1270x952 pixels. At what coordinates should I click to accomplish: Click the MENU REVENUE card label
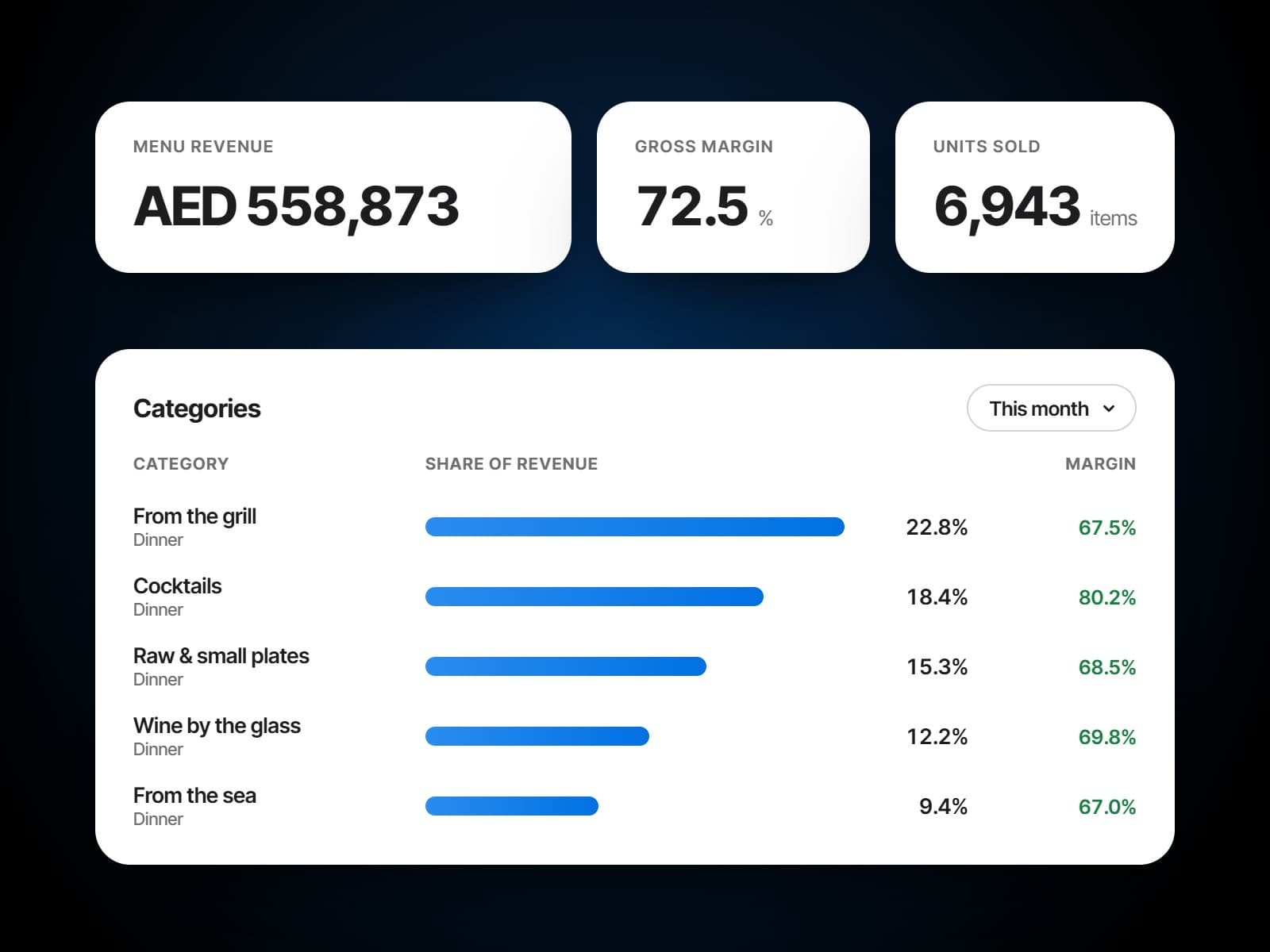tap(203, 146)
